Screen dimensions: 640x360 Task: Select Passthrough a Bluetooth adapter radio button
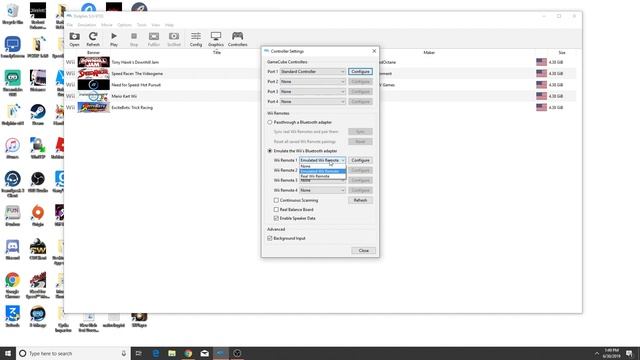click(270, 122)
